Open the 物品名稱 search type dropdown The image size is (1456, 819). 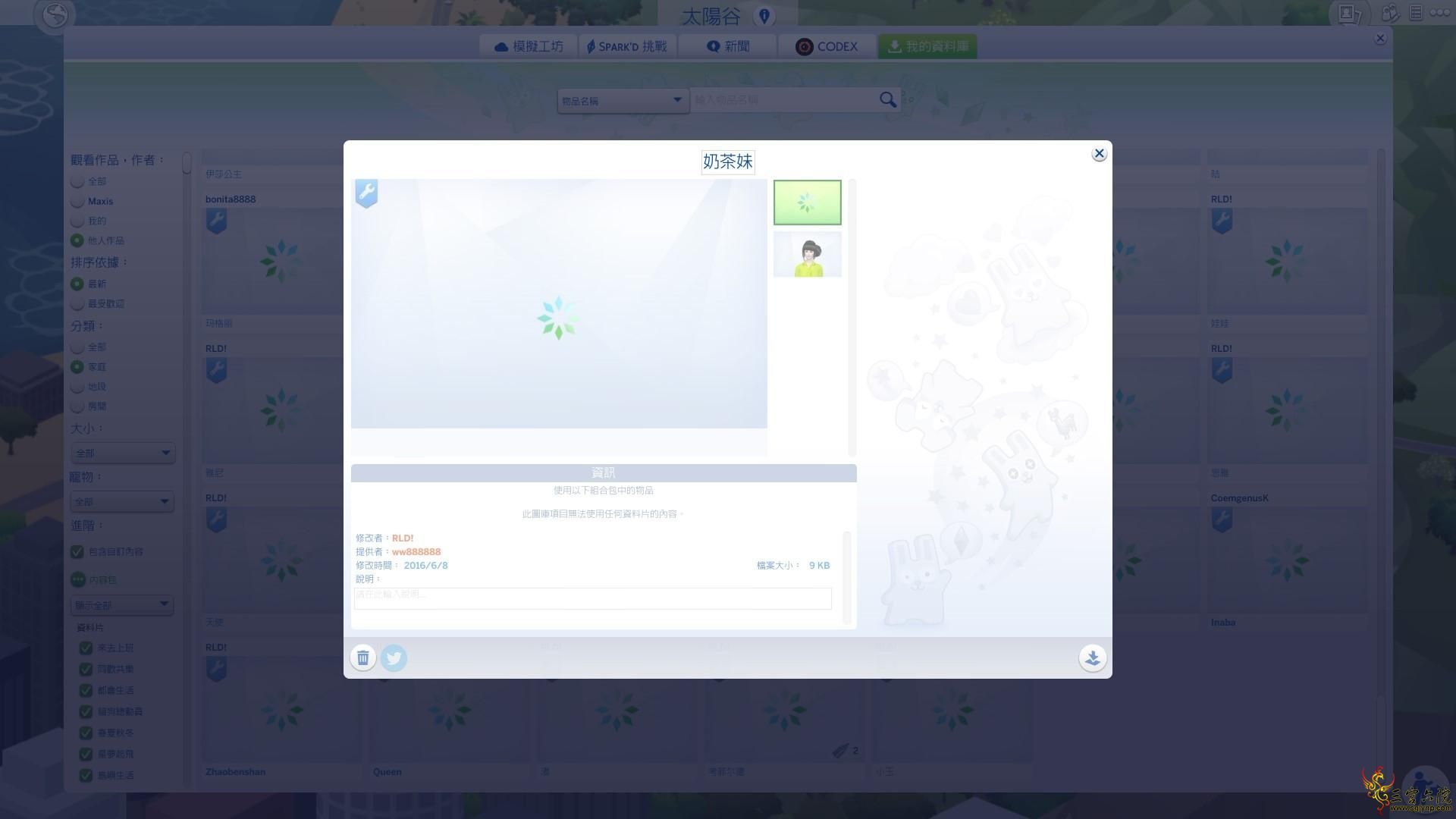pyautogui.click(x=623, y=101)
